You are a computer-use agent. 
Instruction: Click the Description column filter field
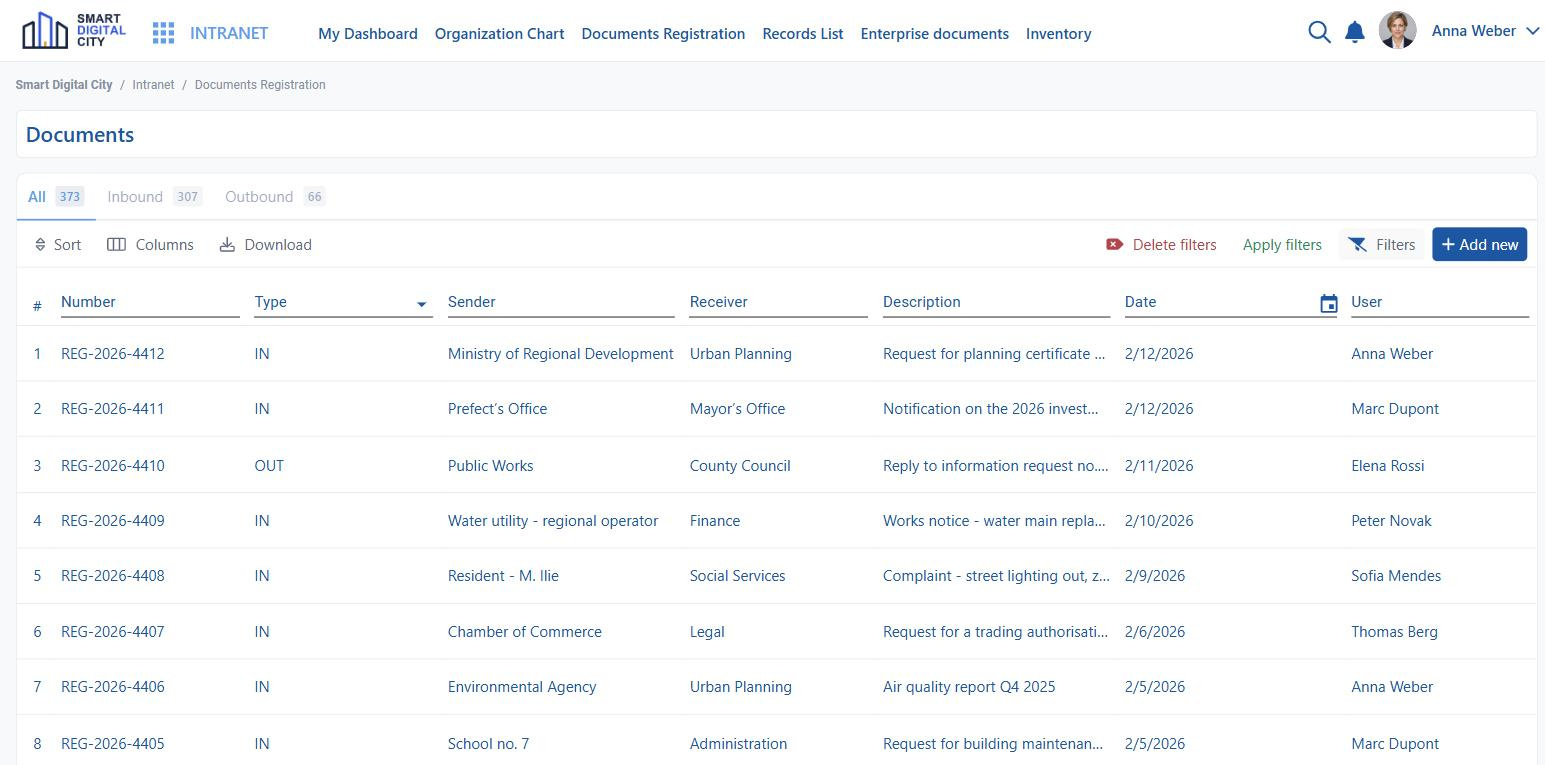tap(996, 303)
